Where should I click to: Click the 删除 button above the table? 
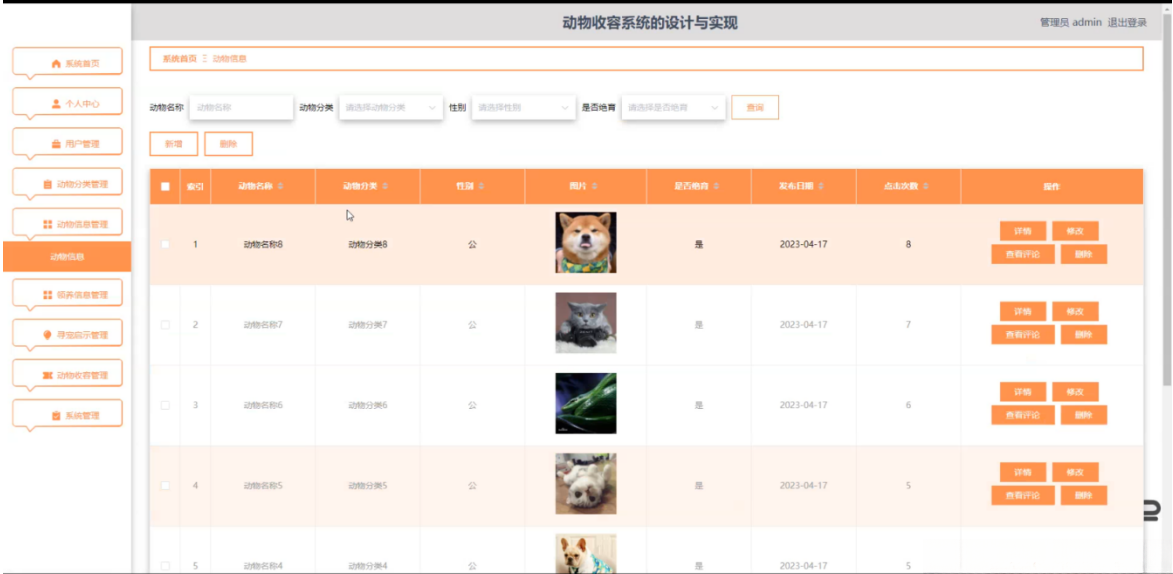[x=228, y=144]
